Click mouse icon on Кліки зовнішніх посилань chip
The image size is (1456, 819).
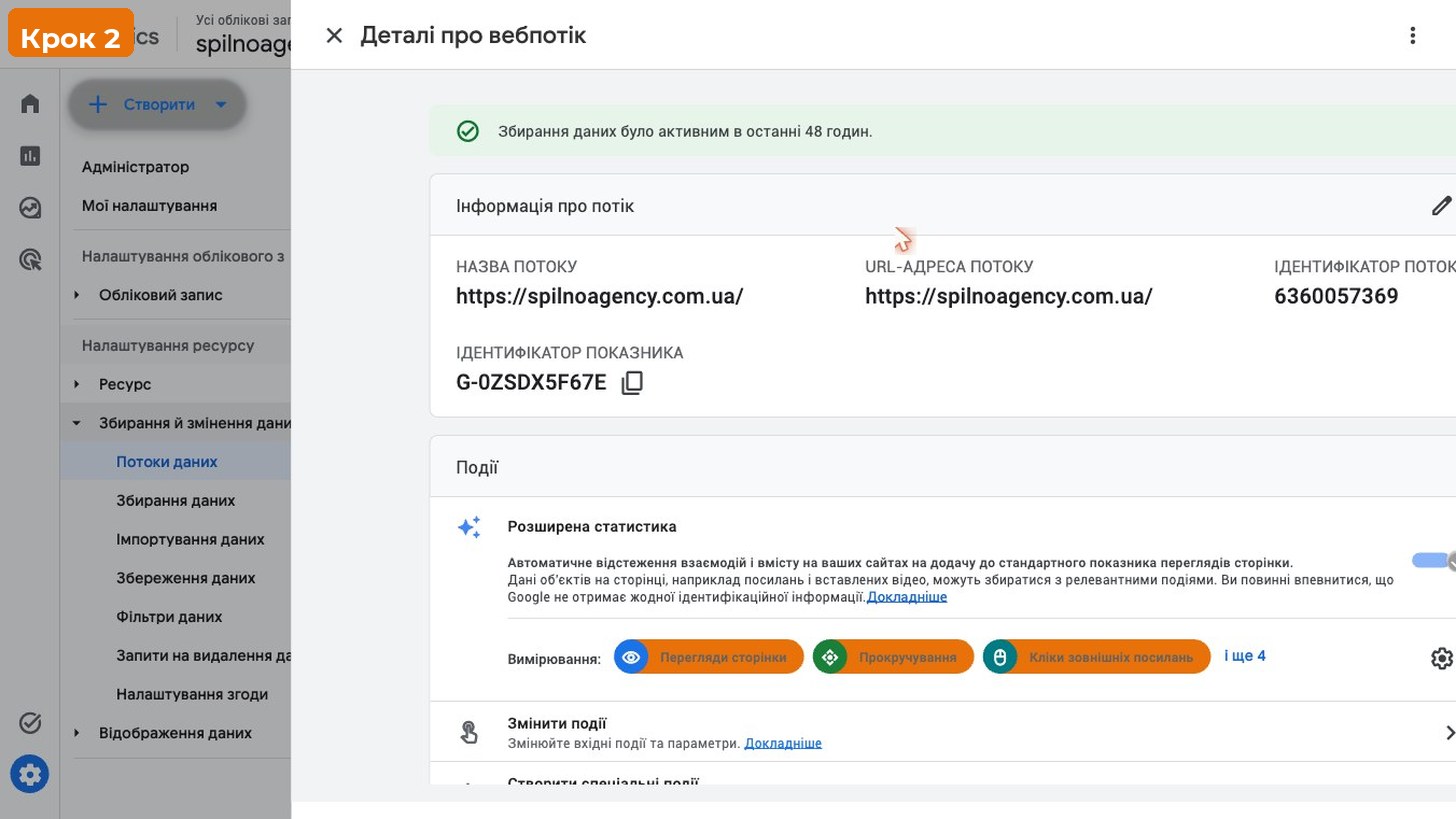tap(999, 657)
